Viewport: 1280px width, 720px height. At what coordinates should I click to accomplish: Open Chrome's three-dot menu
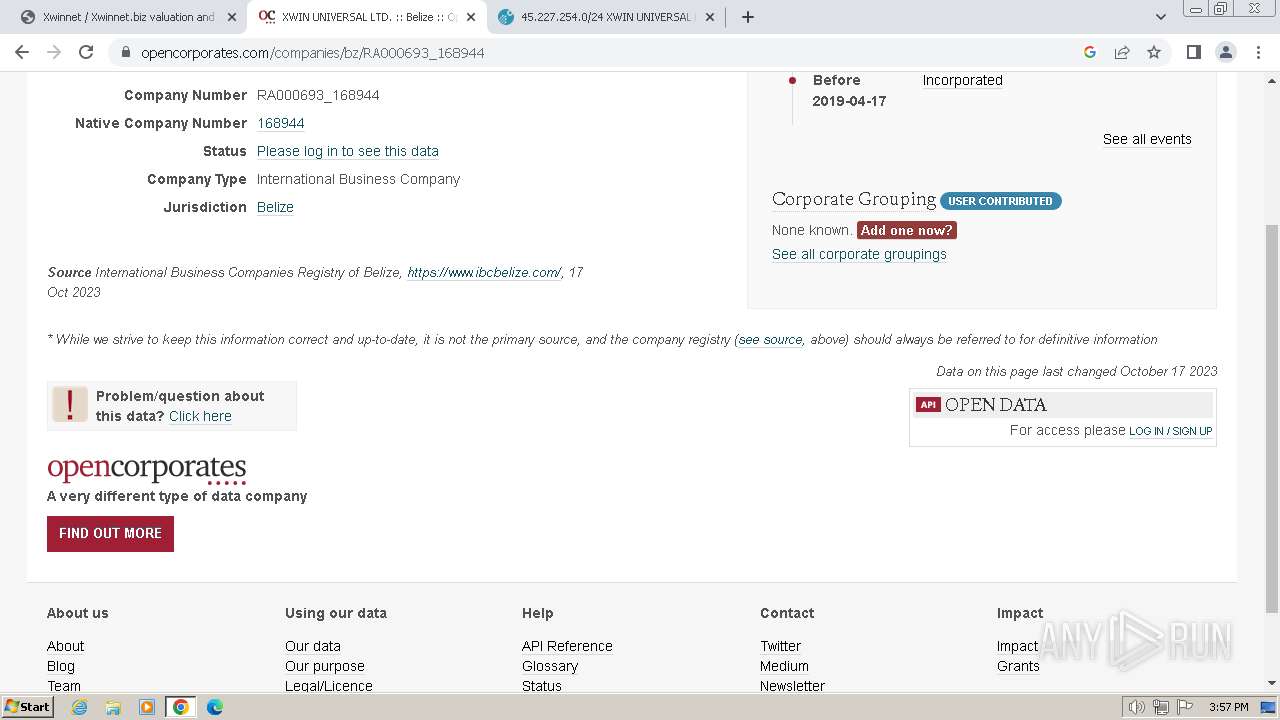point(1258,52)
